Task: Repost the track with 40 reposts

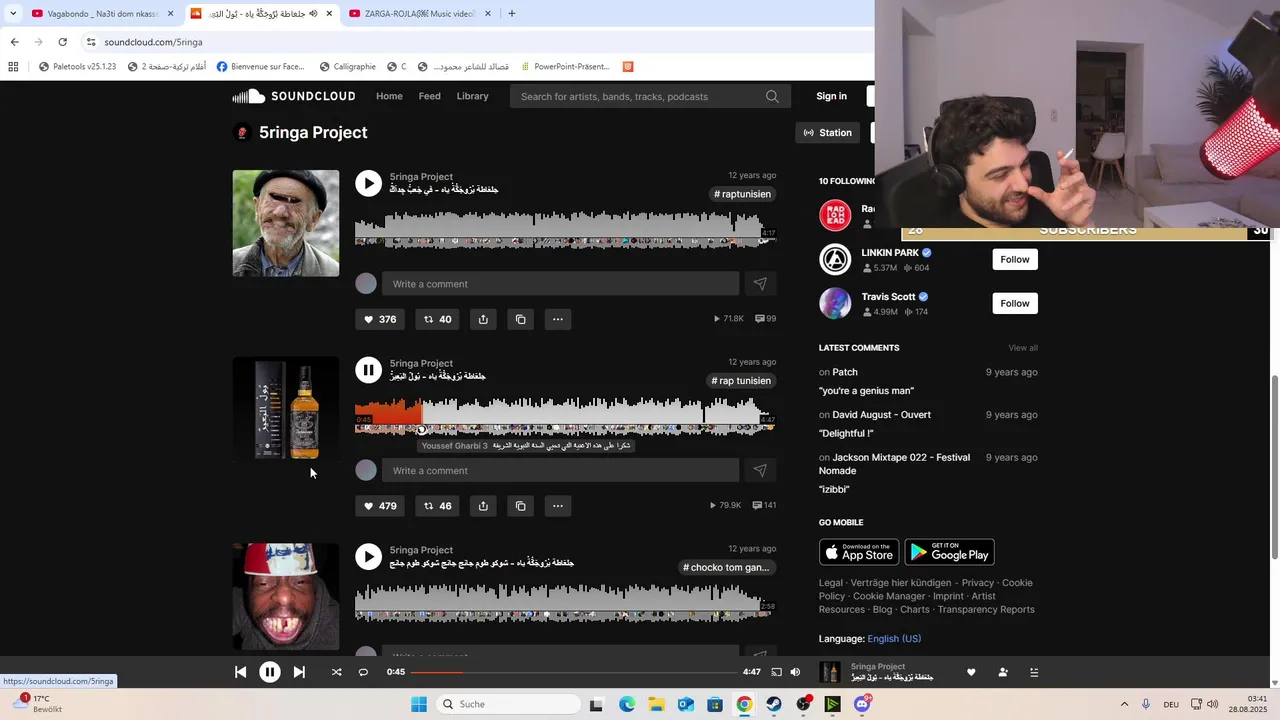Action: coord(437,319)
